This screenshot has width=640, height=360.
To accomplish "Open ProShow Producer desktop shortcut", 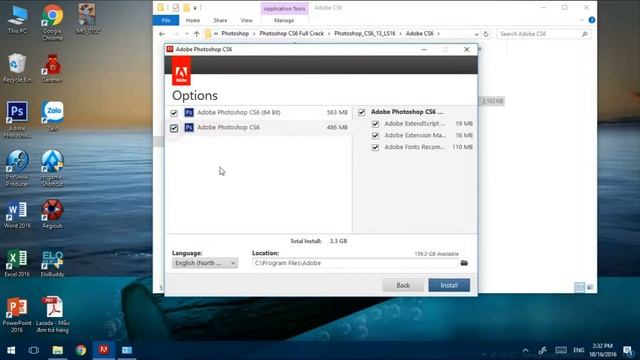I will tap(17, 168).
